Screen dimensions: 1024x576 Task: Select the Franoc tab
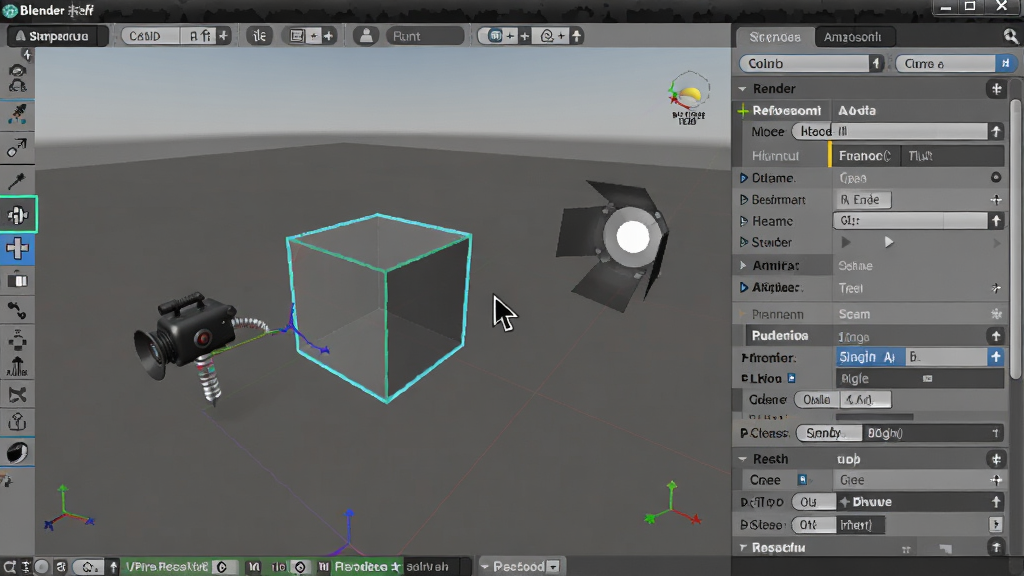point(865,155)
